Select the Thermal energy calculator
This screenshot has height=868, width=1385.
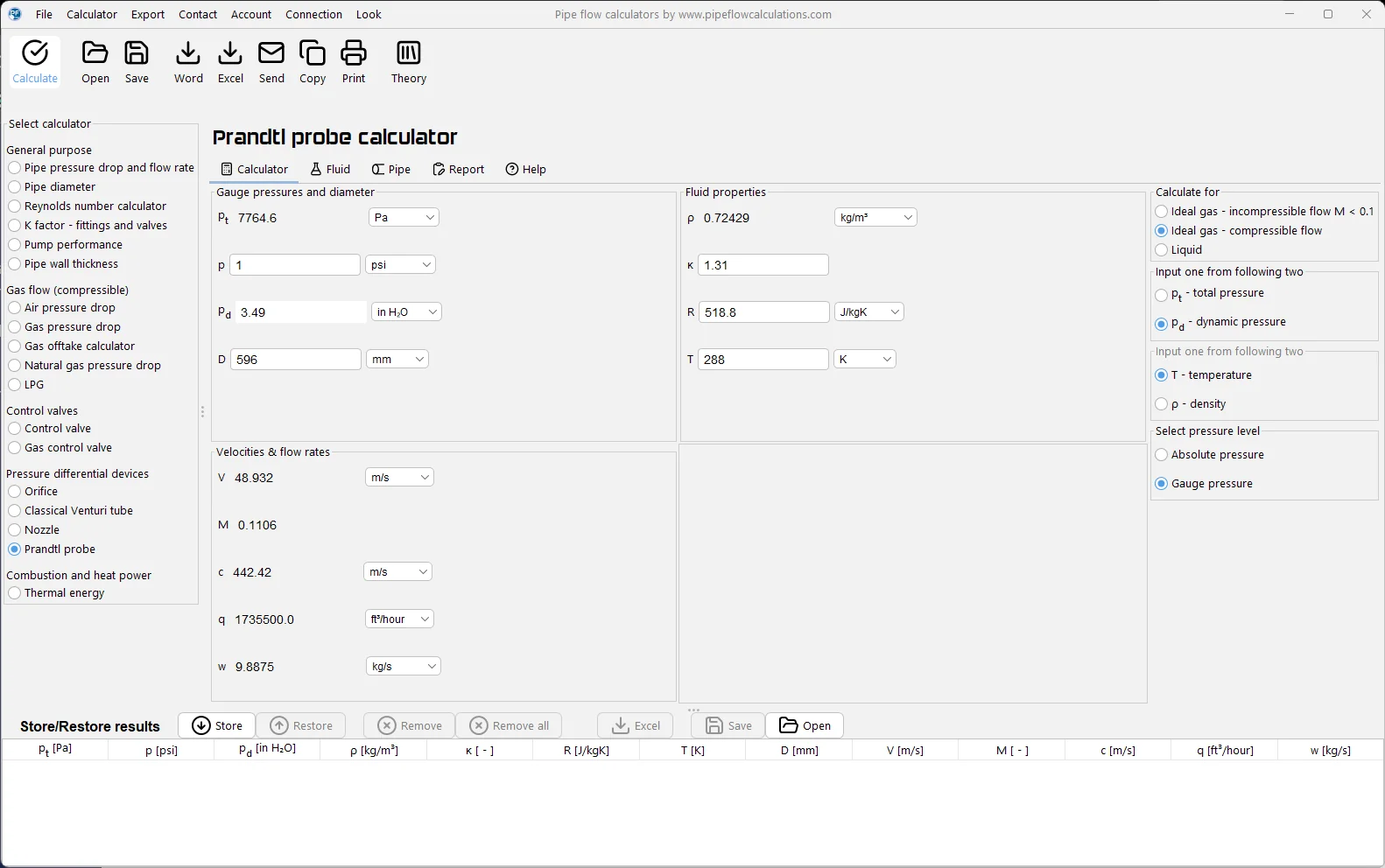(x=57, y=592)
